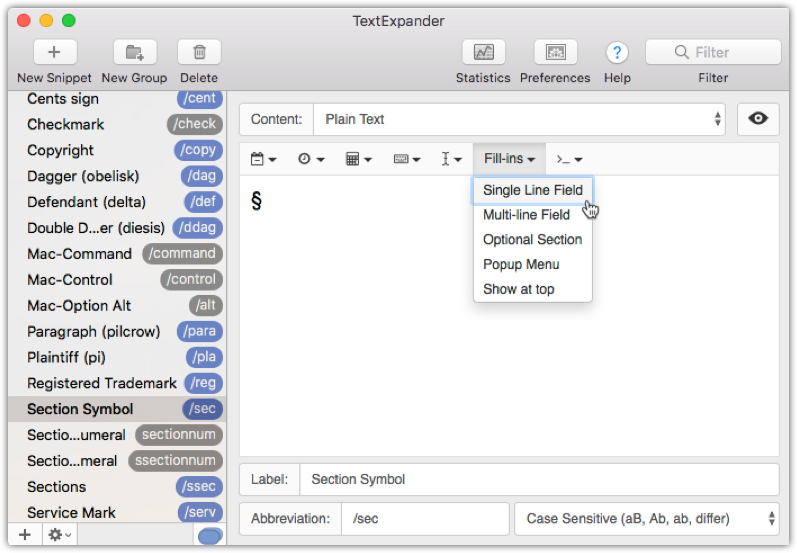Open the date calendar insert menu
The width and height of the screenshot is (797, 553).
pos(263,159)
